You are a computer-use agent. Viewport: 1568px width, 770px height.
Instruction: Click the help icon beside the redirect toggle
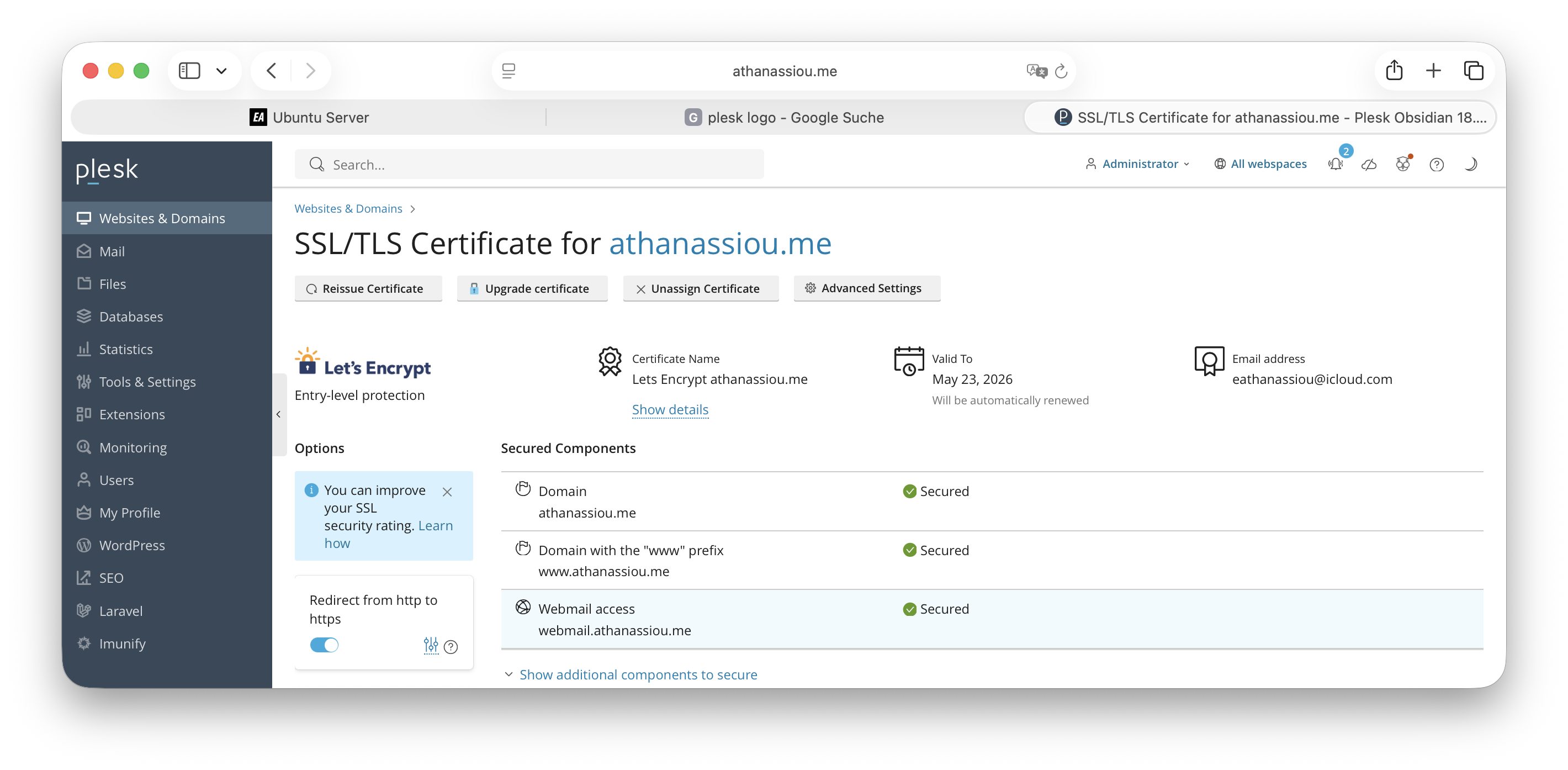(451, 647)
